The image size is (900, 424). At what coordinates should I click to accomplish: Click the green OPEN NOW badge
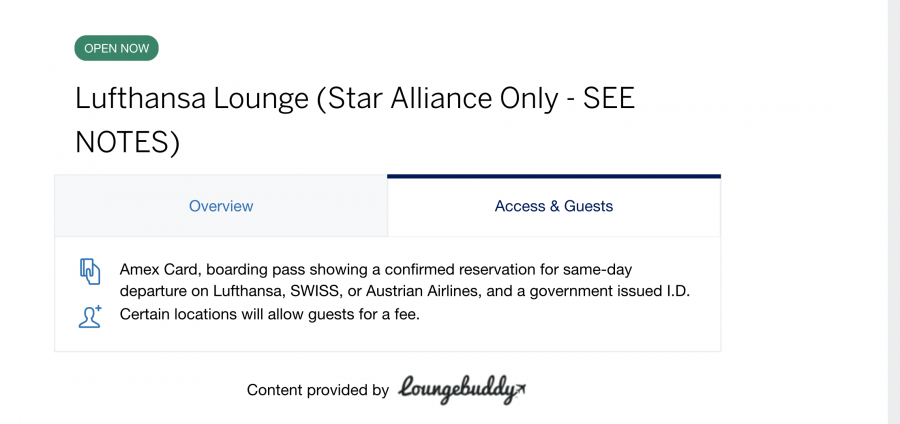tap(116, 48)
